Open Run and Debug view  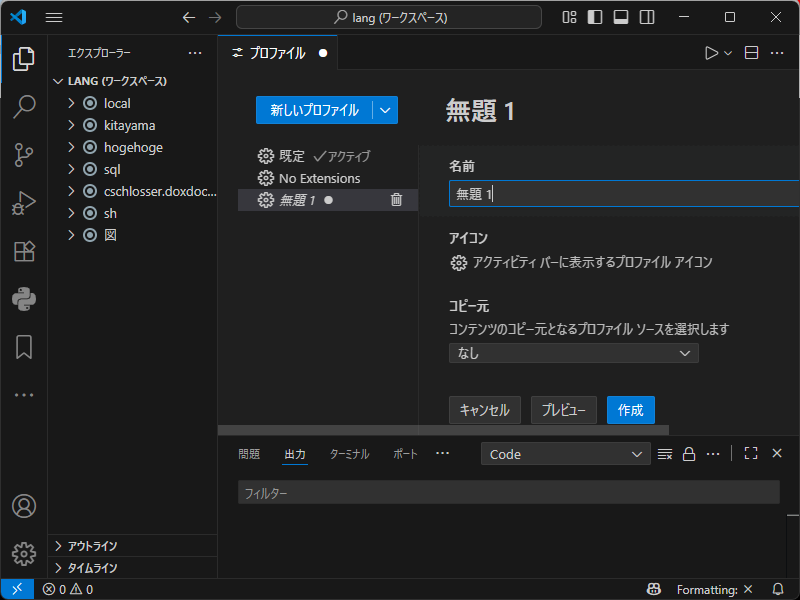[x=24, y=203]
